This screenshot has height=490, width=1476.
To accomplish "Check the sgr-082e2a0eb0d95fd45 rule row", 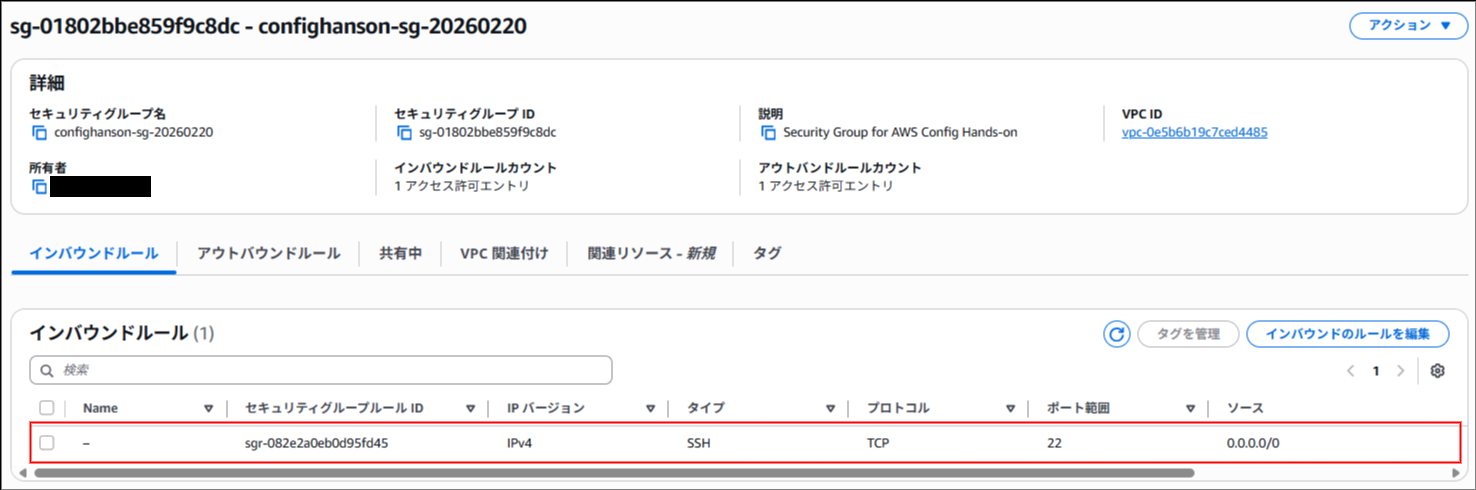I will (x=47, y=442).
